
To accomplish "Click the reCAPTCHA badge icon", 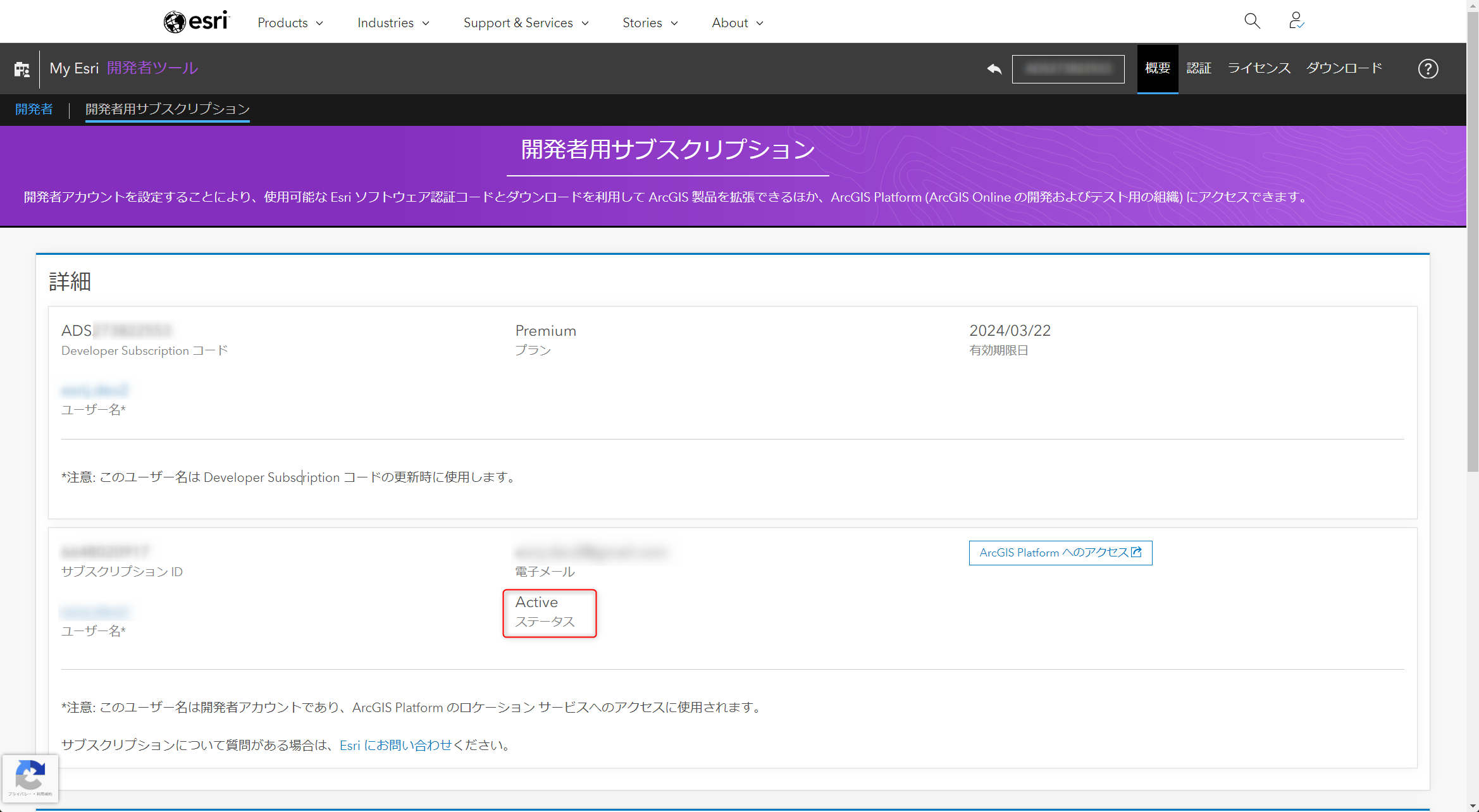I will [30, 778].
